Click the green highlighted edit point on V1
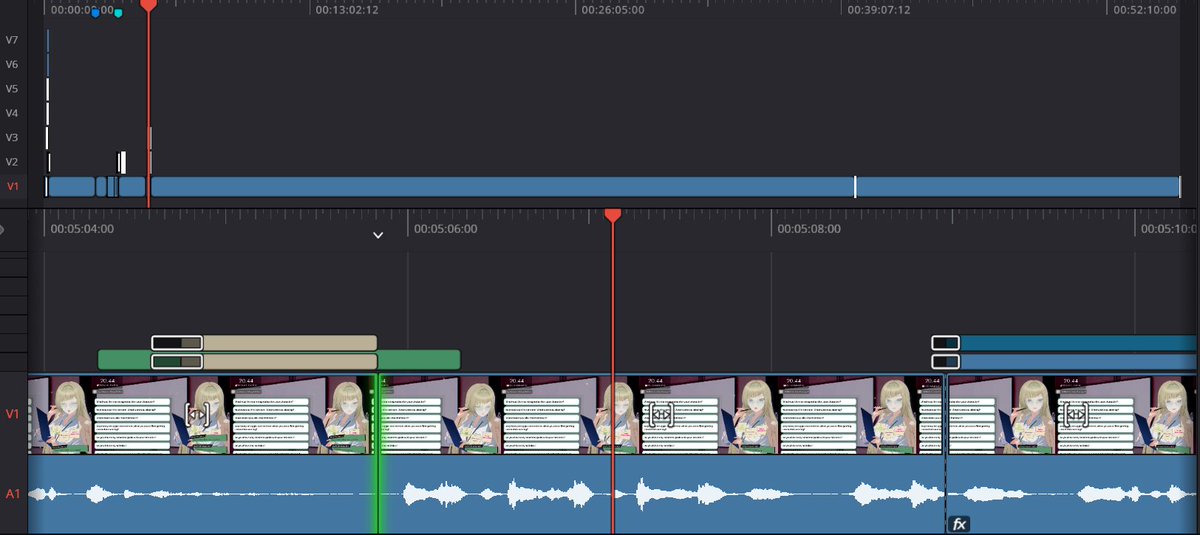The image size is (1200, 535). click(377, 414)
